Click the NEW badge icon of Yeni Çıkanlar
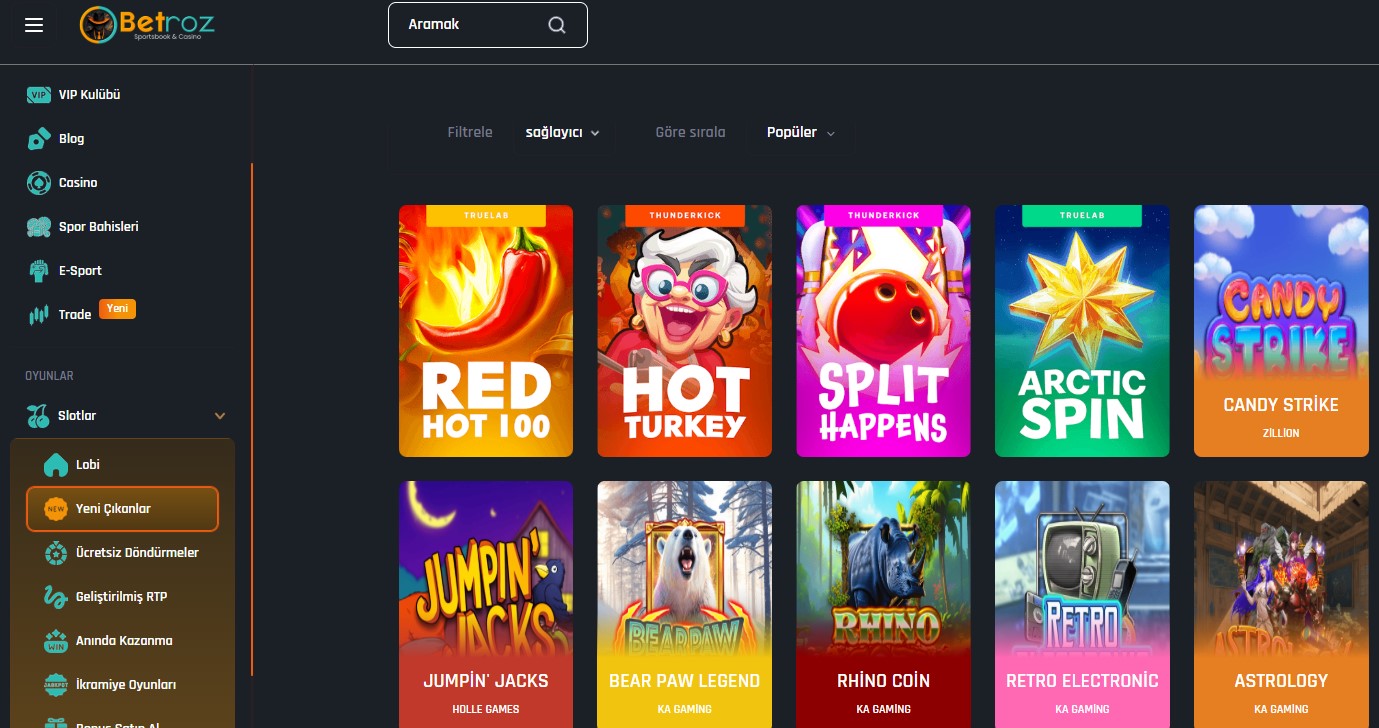 click(x=56, y=509)
